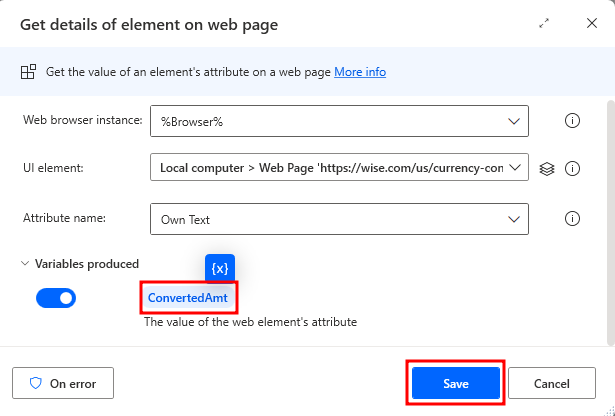Click the action's grid icon beside description
Screen dimensions: 615x416
(28, 72)
